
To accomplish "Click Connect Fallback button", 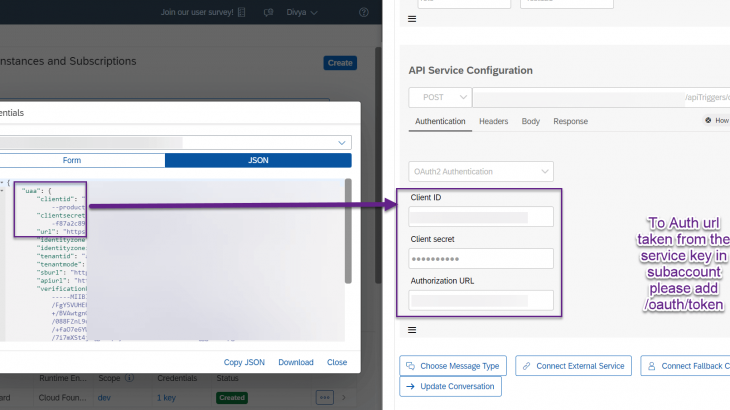I will 685,366.
